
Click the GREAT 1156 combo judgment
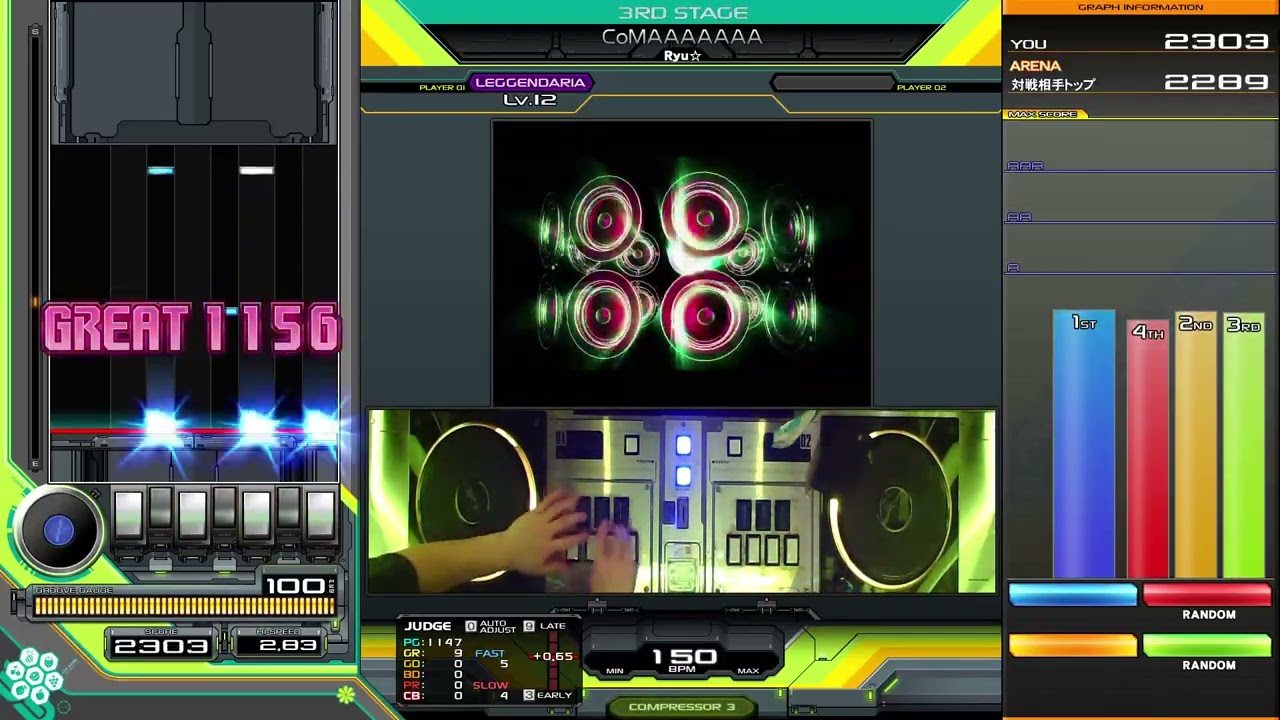192,329
